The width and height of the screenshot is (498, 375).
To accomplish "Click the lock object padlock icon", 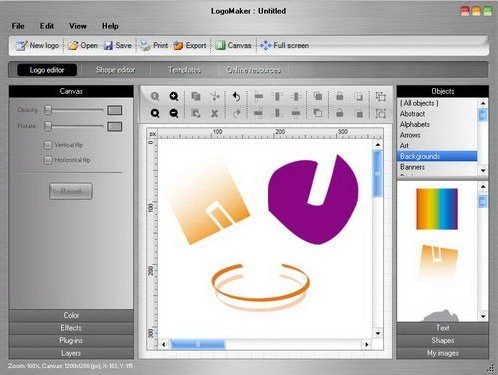I will tap(340, 96).
